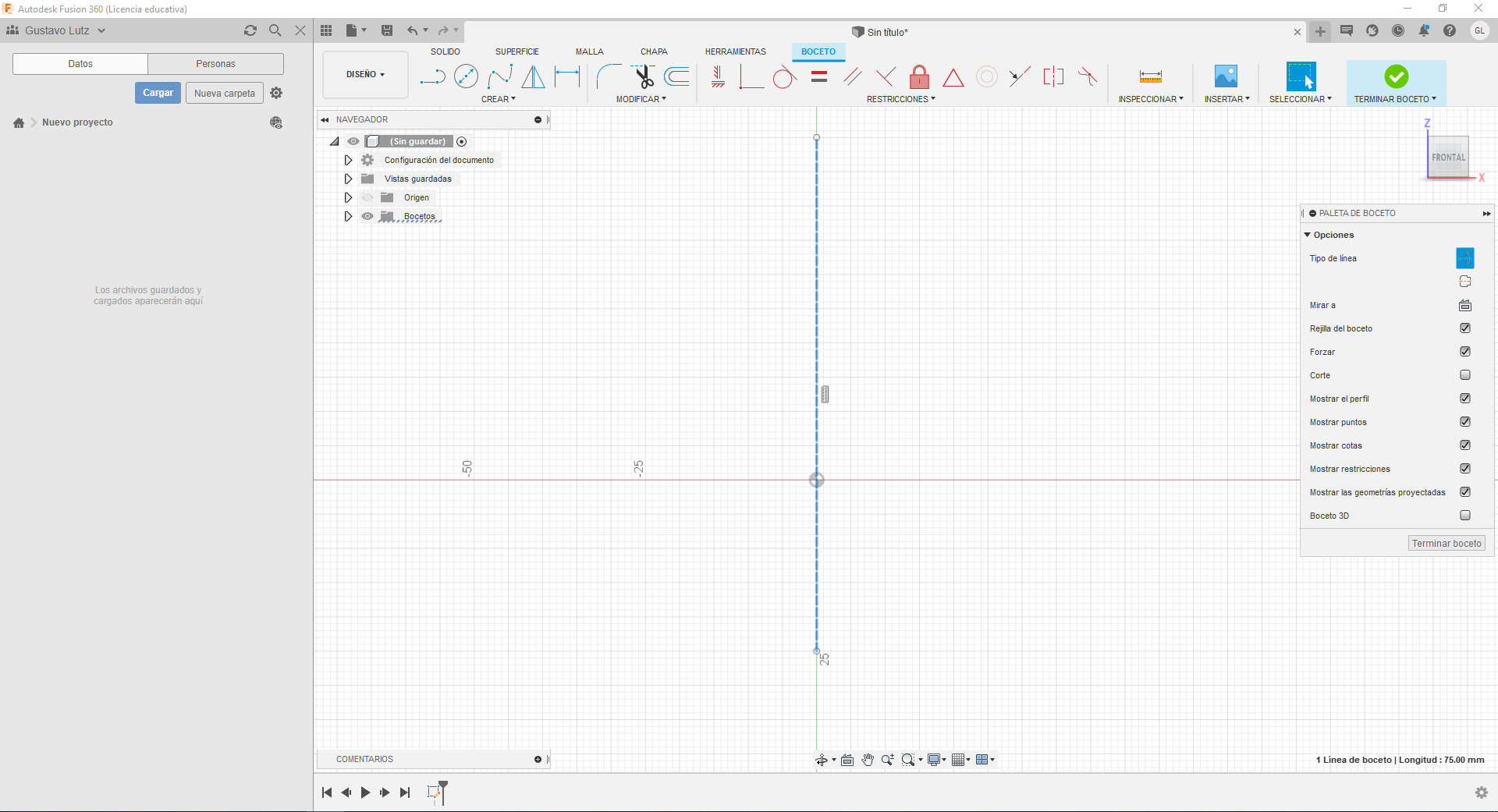Image resolution: width=1498 pixels, height=812 pixels.
Task: Switch to the SÓLIDO tab
Action: coord(445,51)
